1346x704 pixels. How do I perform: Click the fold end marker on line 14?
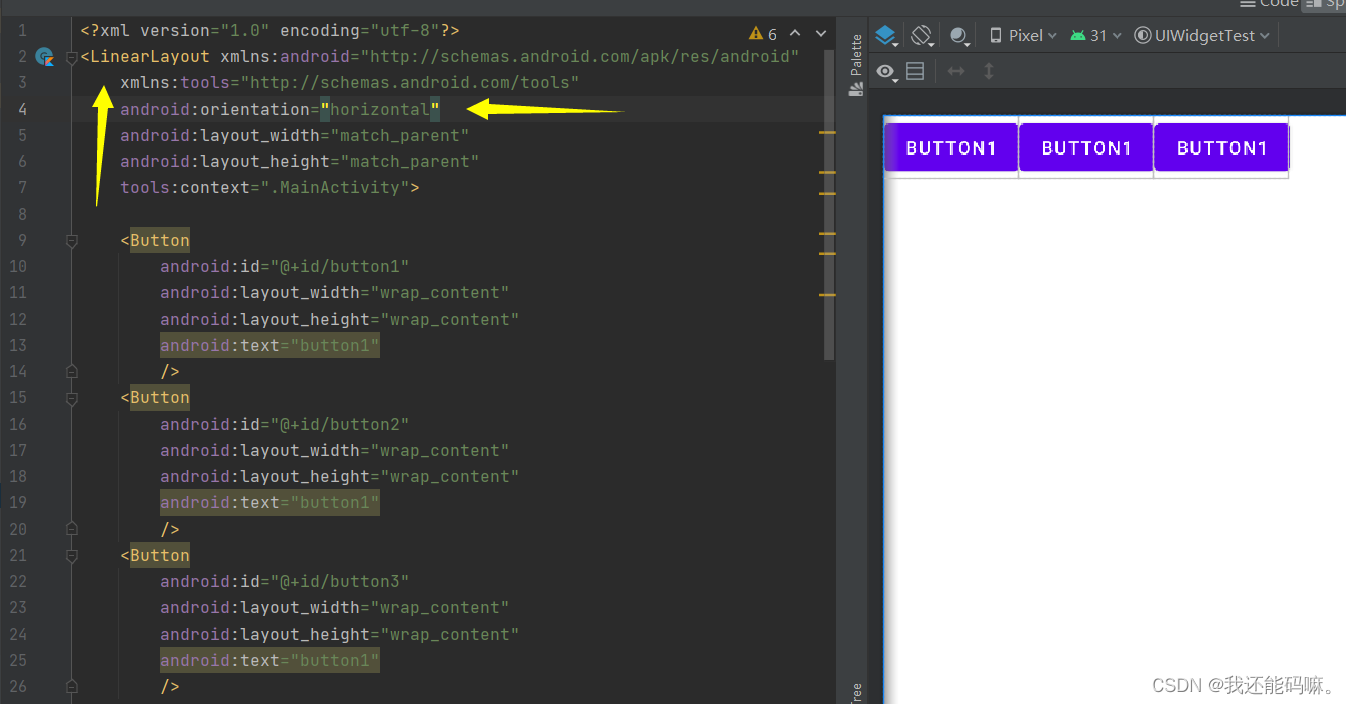(71, 372)
